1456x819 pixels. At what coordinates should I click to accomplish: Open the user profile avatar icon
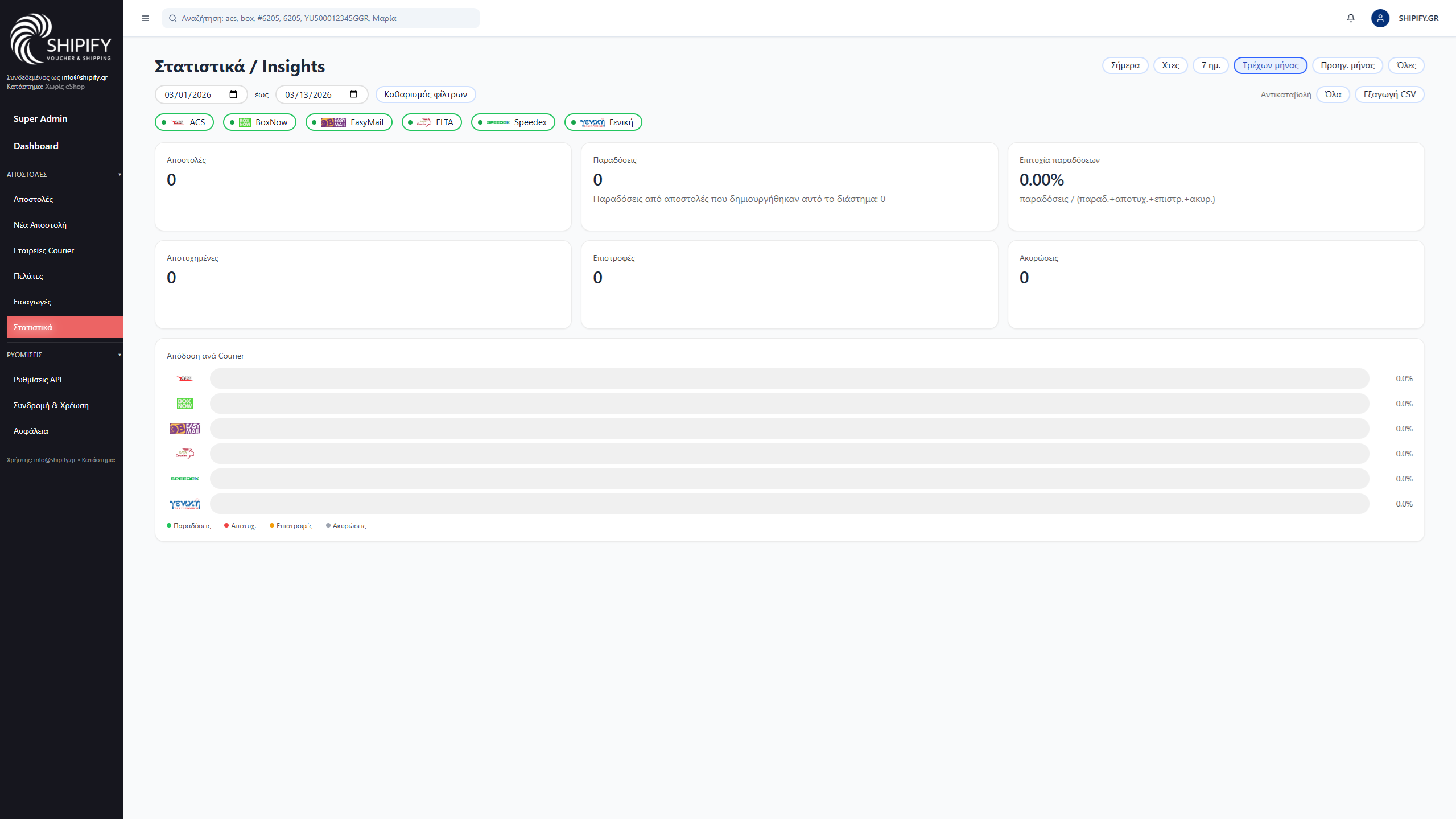[1380, 18]
